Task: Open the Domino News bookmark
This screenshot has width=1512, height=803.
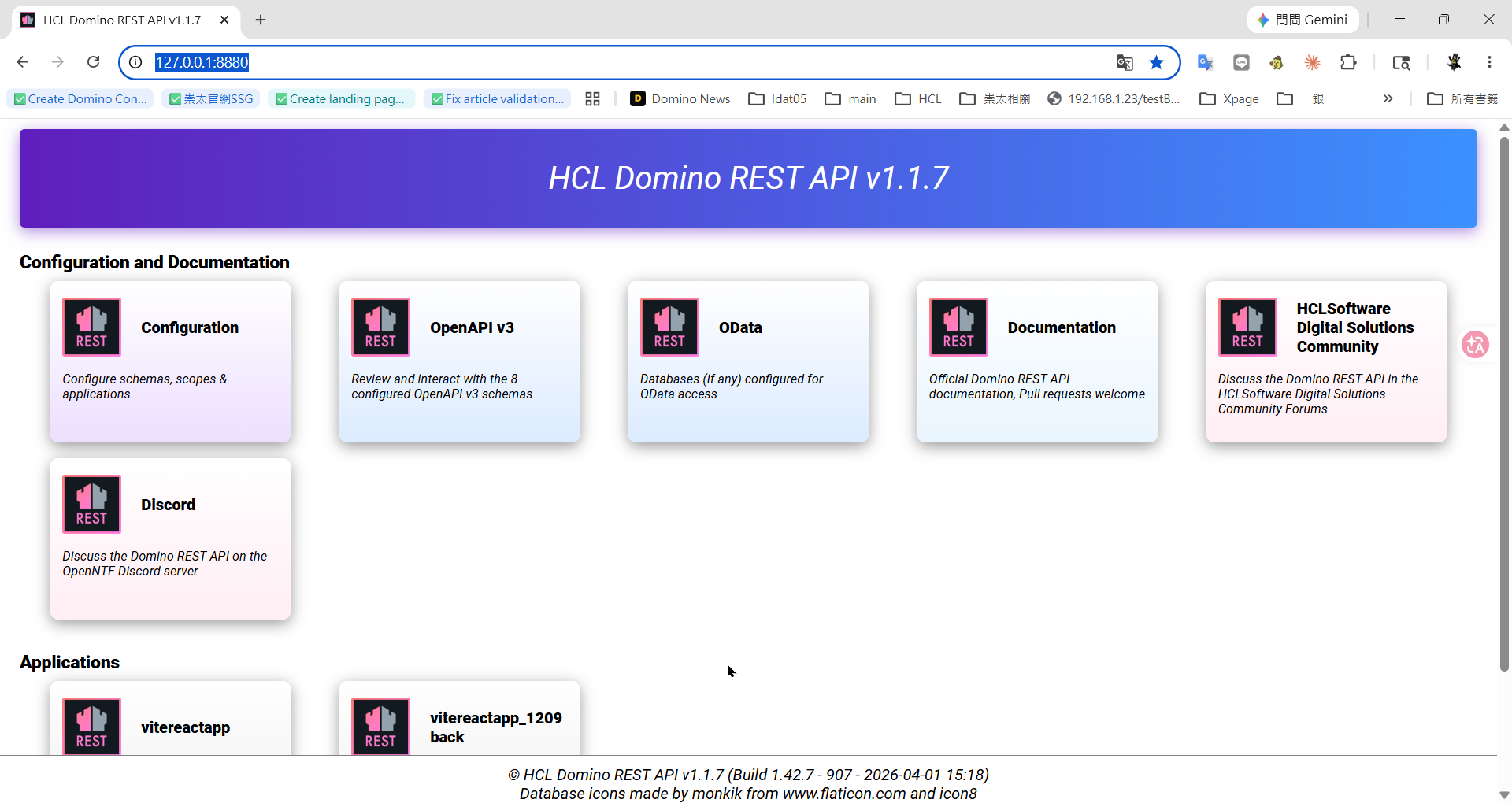Action: [x=680, y=98]
